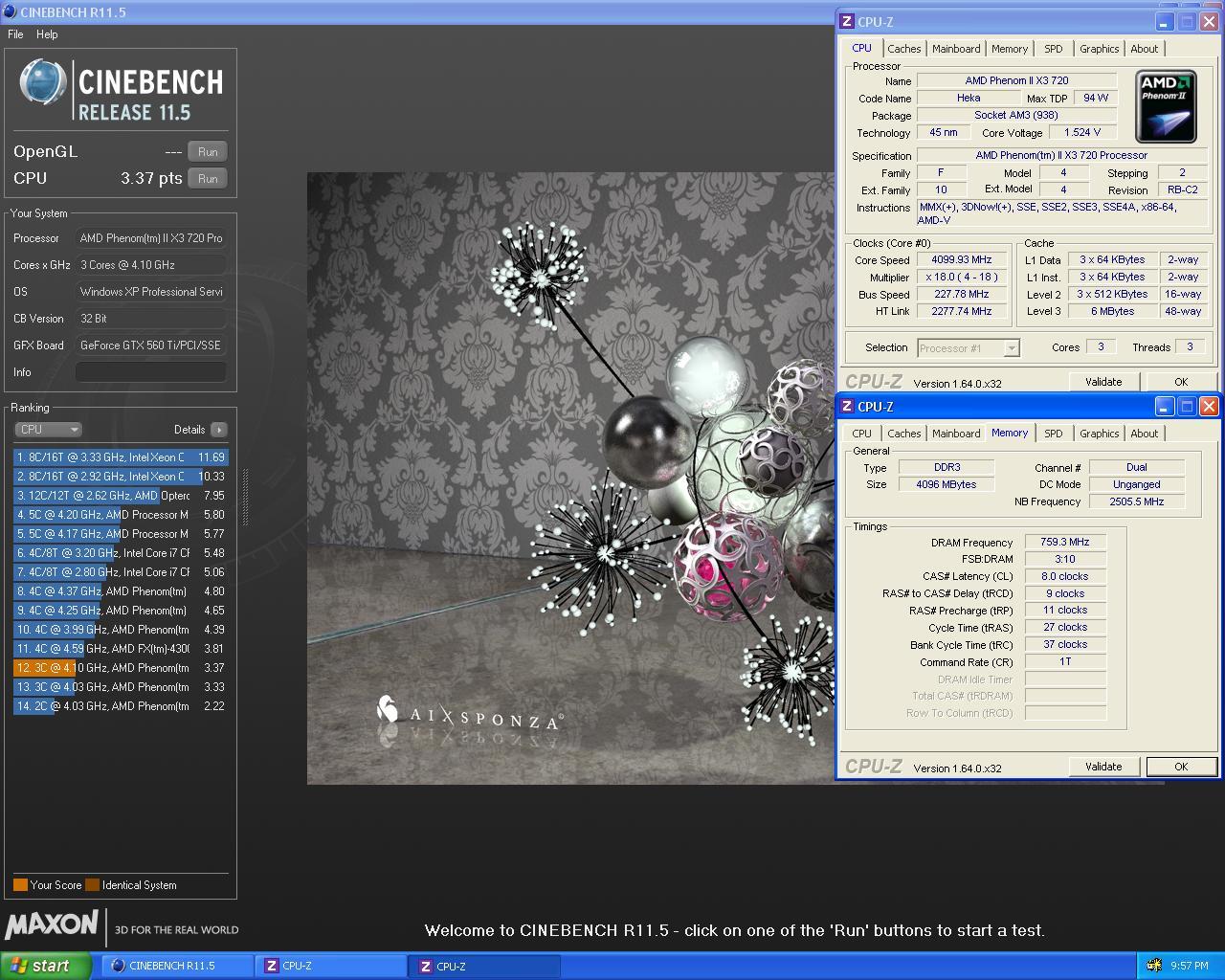Open Graphics tab in bottom CPU-Z window
Image resolution: width=1225 pixels, height=980 pixels.
pos(1099,434)
